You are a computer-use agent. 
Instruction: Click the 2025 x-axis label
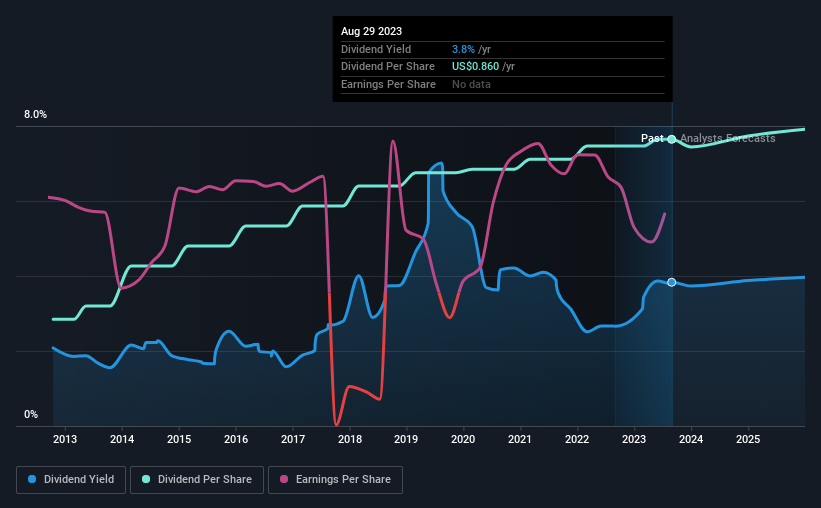click(748, 439)
